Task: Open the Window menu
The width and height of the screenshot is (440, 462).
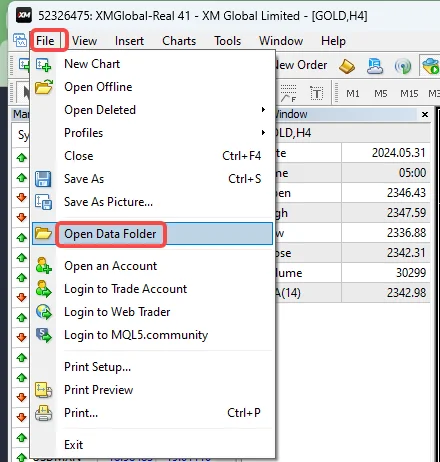Action: click(x=281, y=41)
